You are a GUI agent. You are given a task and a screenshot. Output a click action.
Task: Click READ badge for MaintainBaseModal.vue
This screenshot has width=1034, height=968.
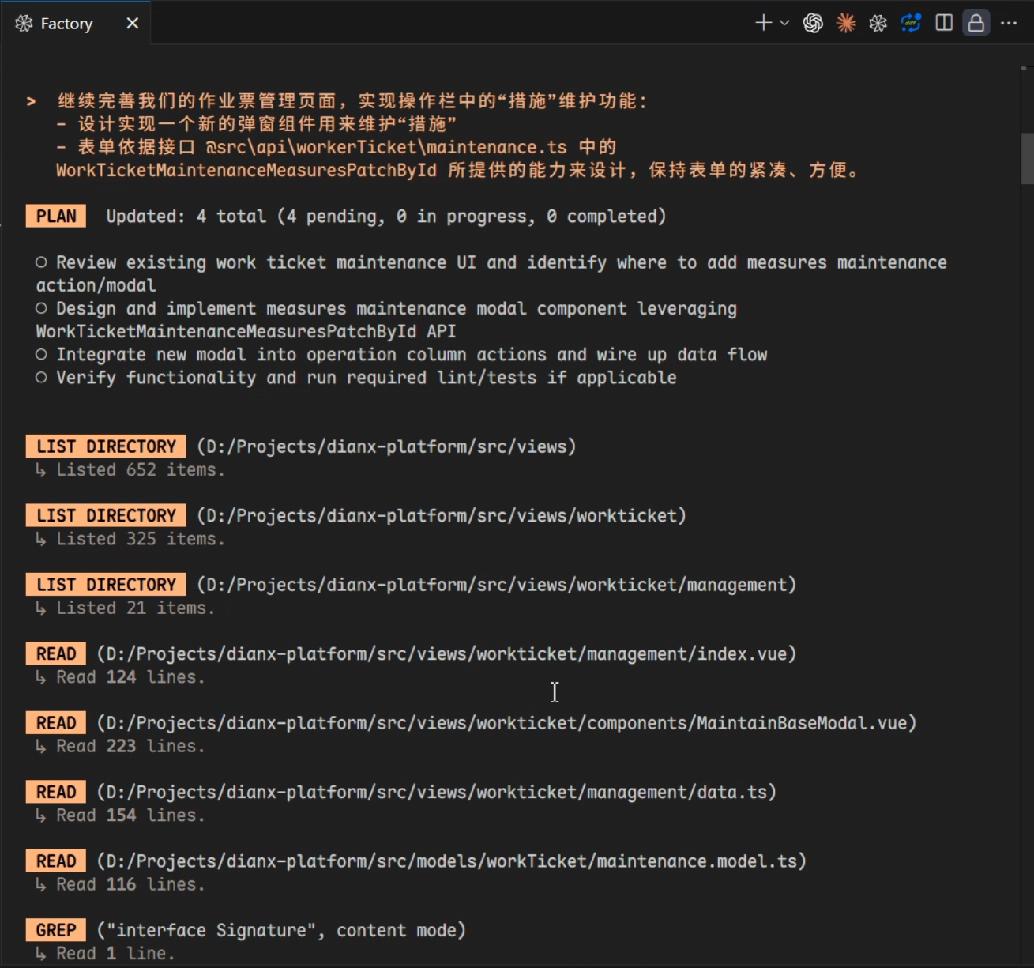click(x=56, y=723)
